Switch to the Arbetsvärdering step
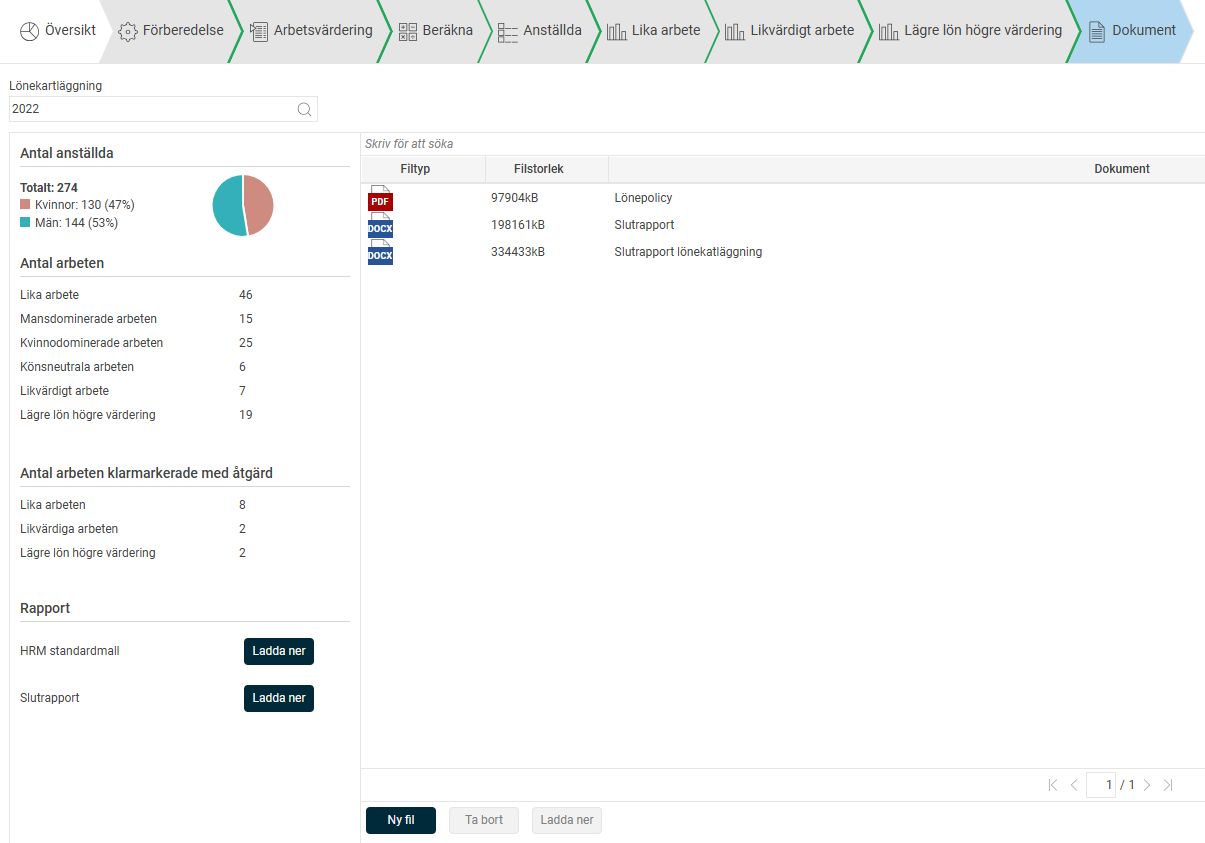 pos(311,31)
